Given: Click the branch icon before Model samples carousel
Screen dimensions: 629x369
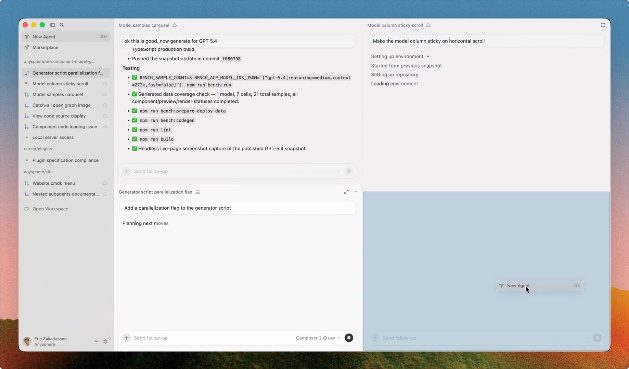Looking at the screenshot, I should tap(27, 95).
